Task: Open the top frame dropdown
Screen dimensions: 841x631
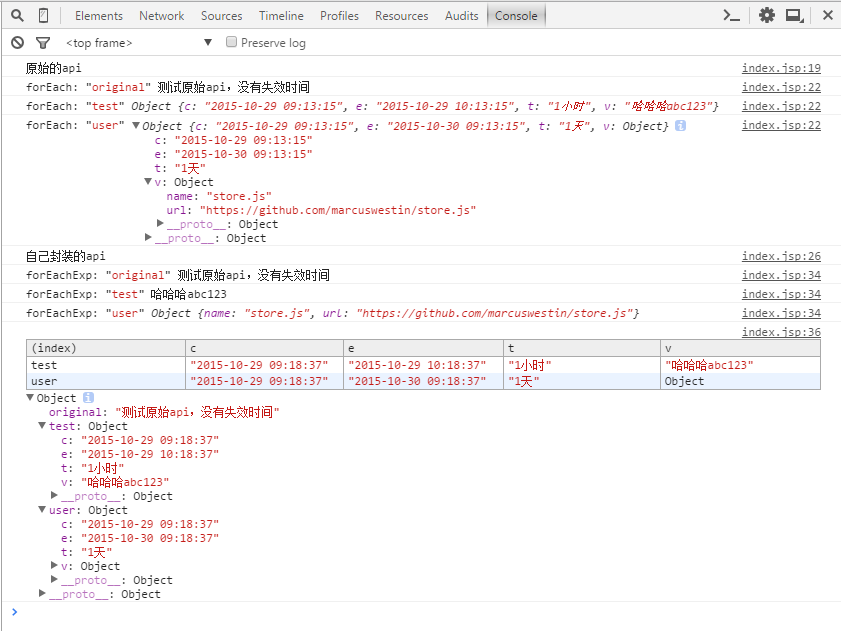Action: pyautogui.click(x=139, y=42)
